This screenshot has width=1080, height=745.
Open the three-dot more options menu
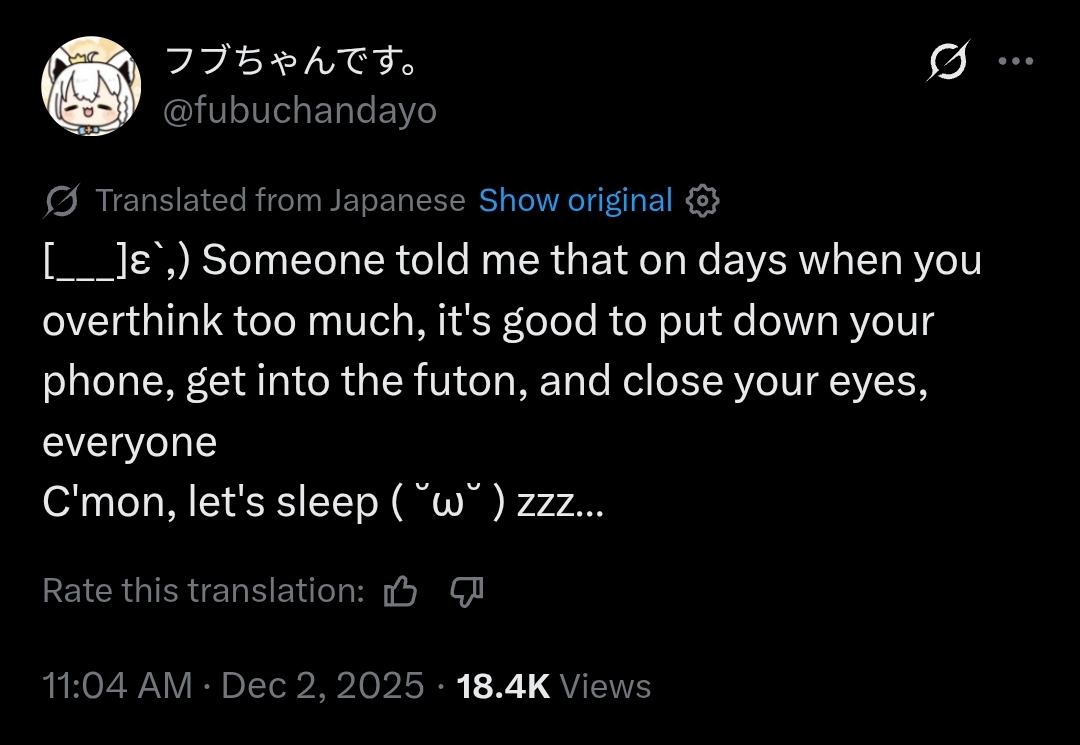(x=1015, y=61)
